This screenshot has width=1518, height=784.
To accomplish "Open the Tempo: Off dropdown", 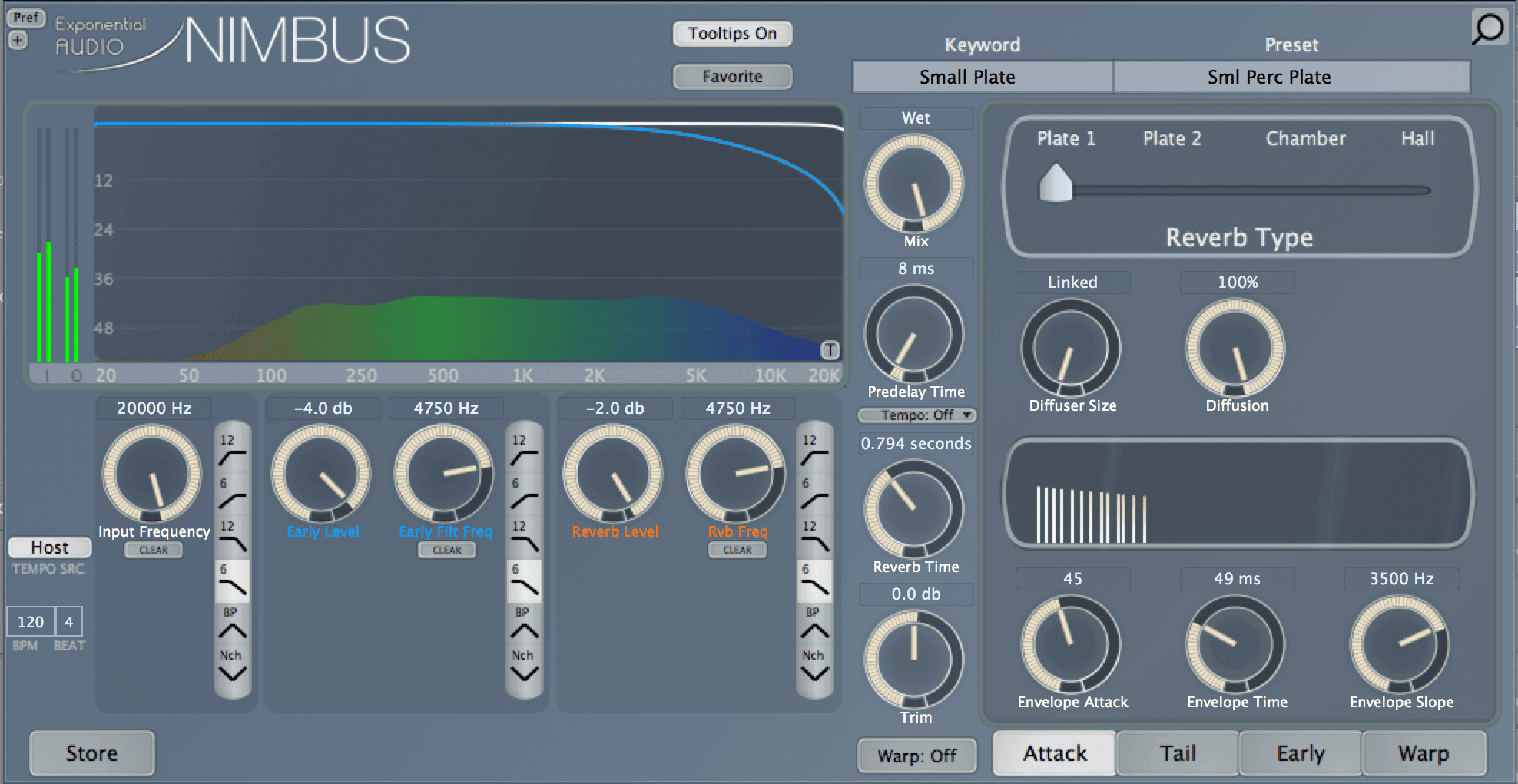I will (x=917, y=415).
